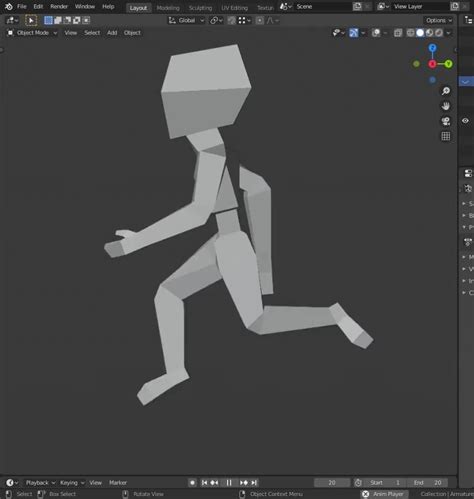474x499 pixels.
Task: Switch to wireframe viewport shading
Action: point(411,33)
